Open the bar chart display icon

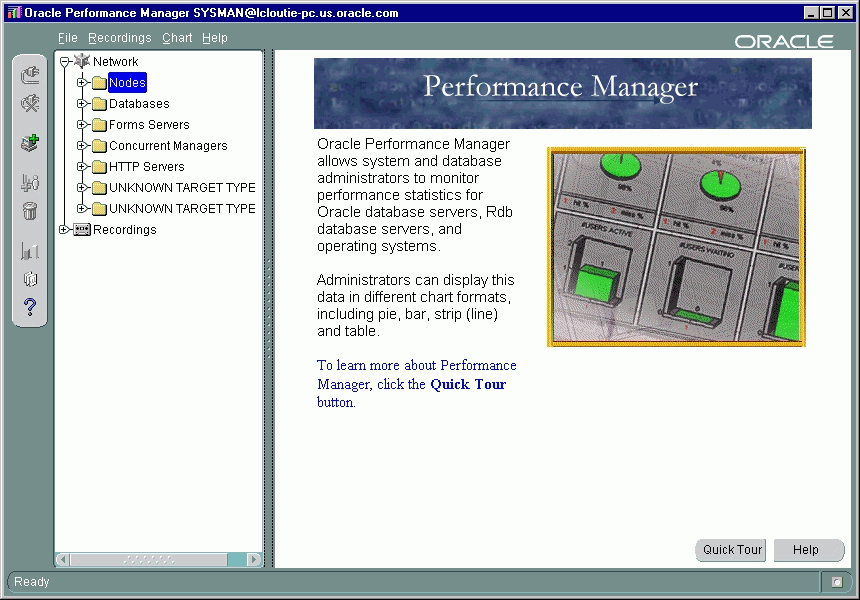[x=29, y=249]
